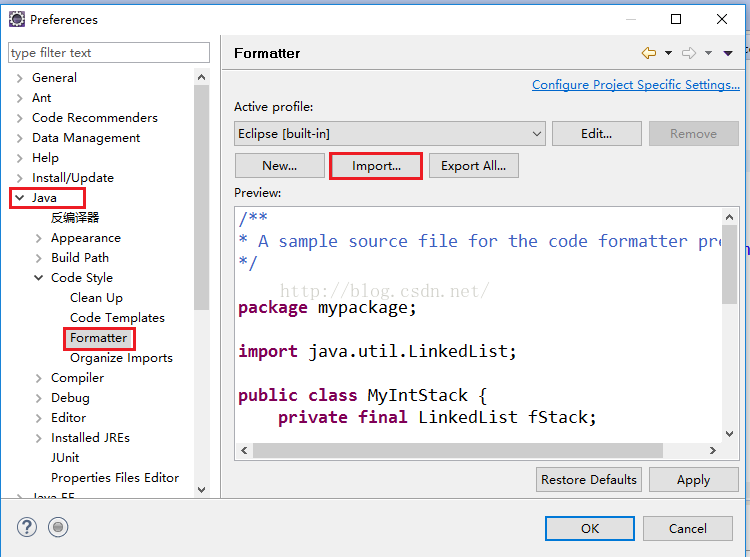Expand the Appearance node
Screen dimensions: 750x560
39,238
